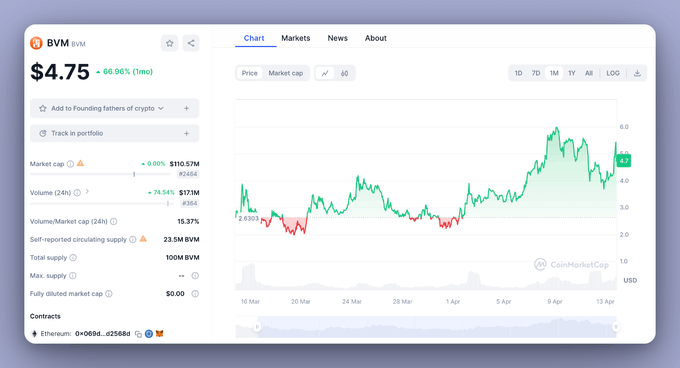680x368 pixels.
Task: Click the info icon next to Max. supply label
Action: (x=73, y=276)
